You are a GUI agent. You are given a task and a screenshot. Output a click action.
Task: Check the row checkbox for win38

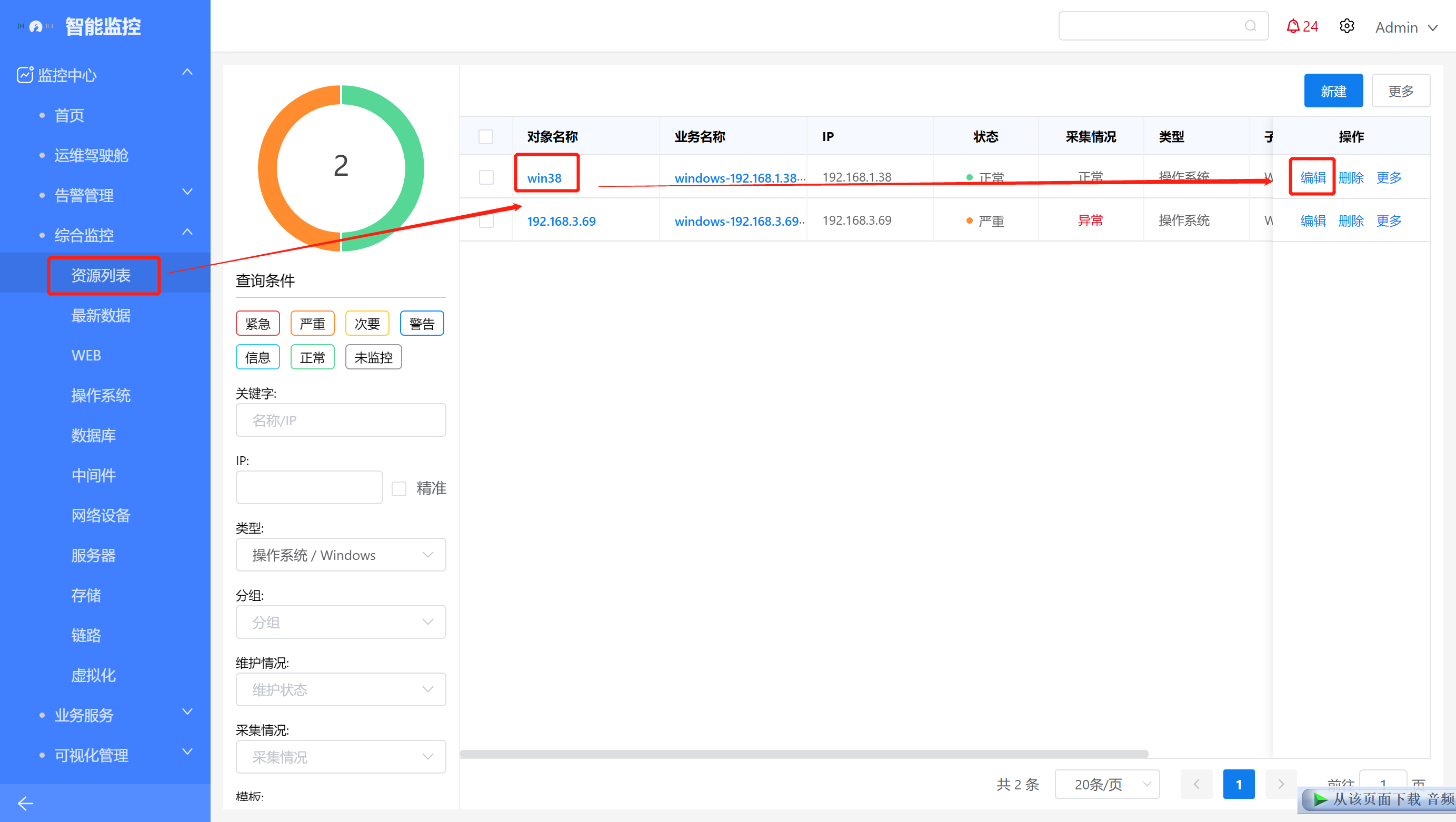486,177
